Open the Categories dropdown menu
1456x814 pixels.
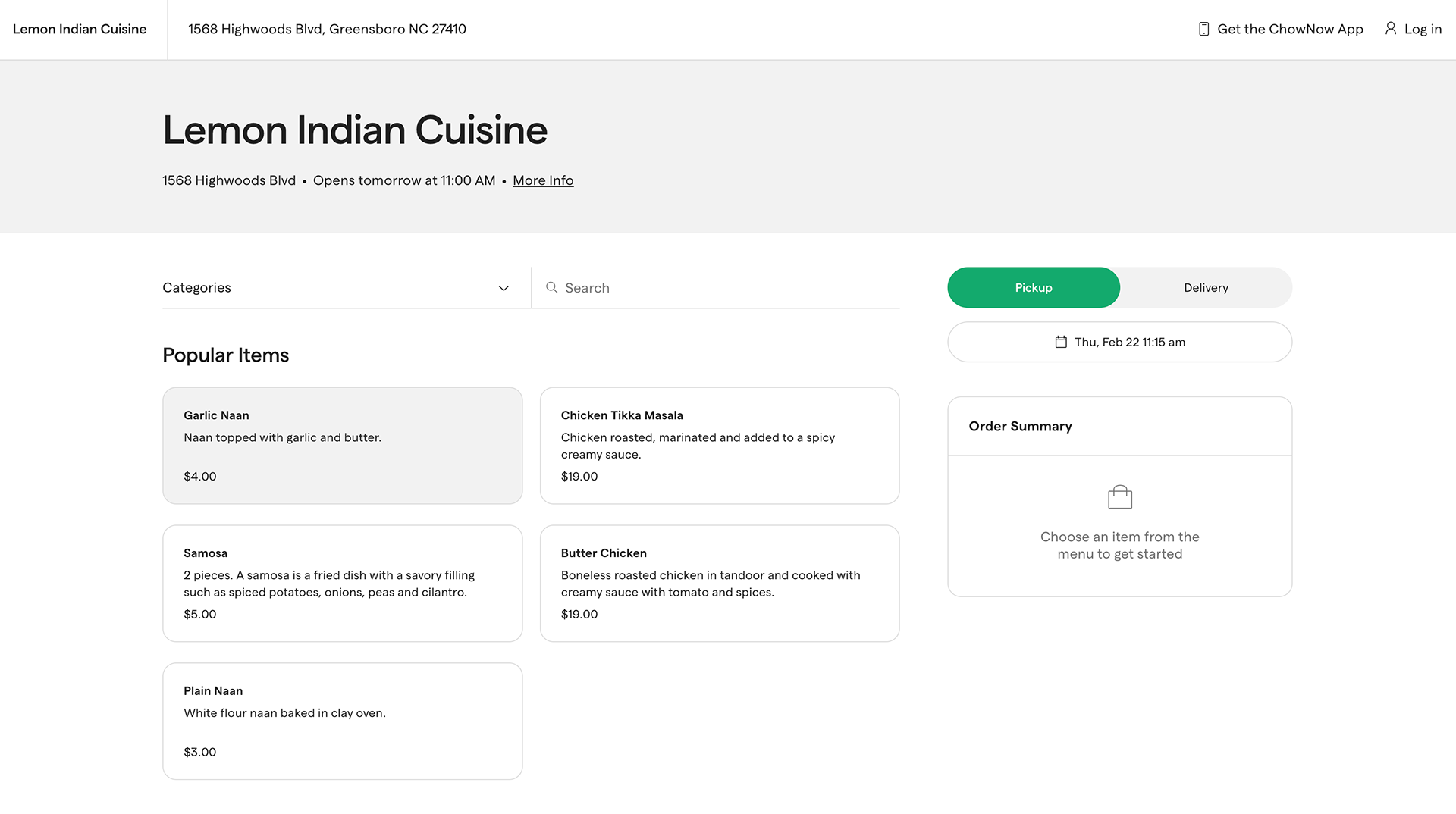coord(336,287)
